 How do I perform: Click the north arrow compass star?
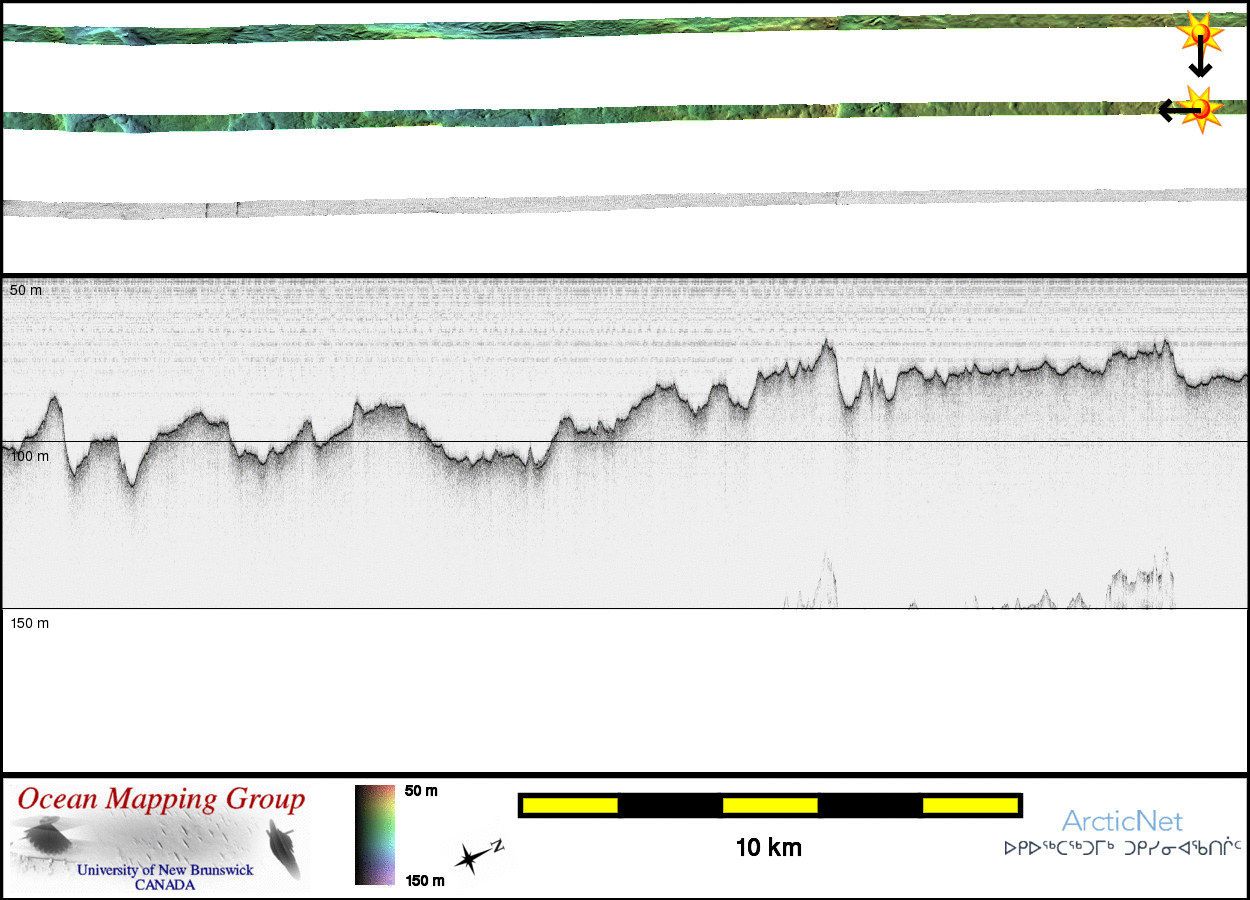[468, 858]
